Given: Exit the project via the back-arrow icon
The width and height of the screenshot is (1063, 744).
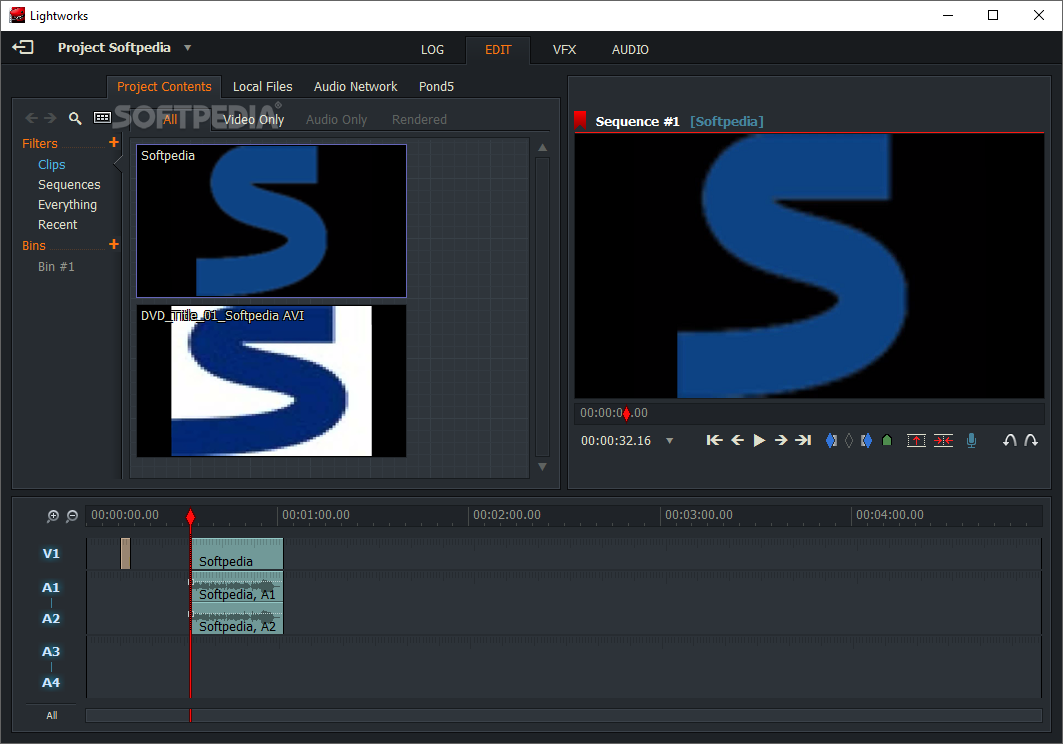Looking at the screenshot, I should coord(23,47).
